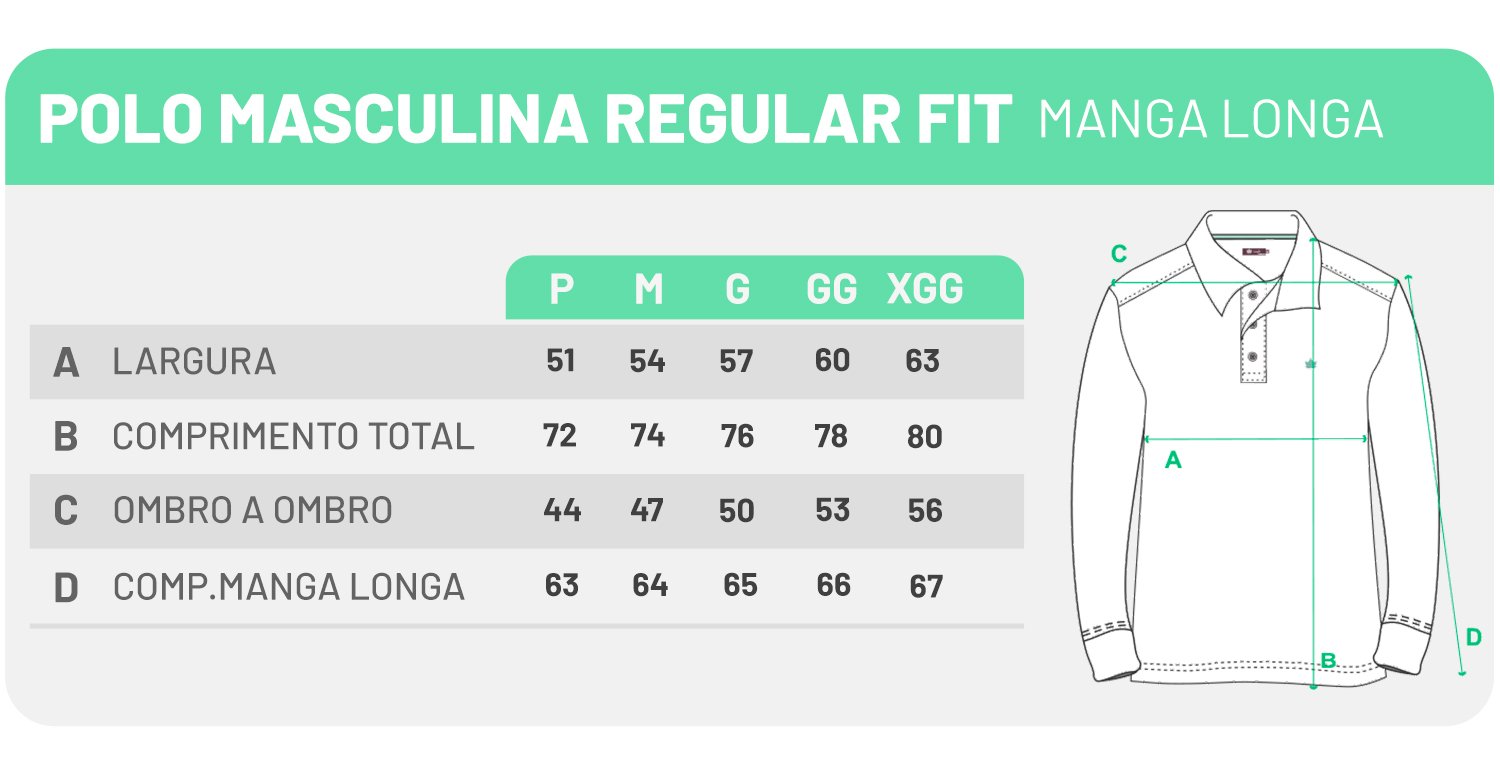The height and width of the screenshot is (760, 1500).
Task: Click the MANGA LONGA title text
Action: pos(1211,119)
